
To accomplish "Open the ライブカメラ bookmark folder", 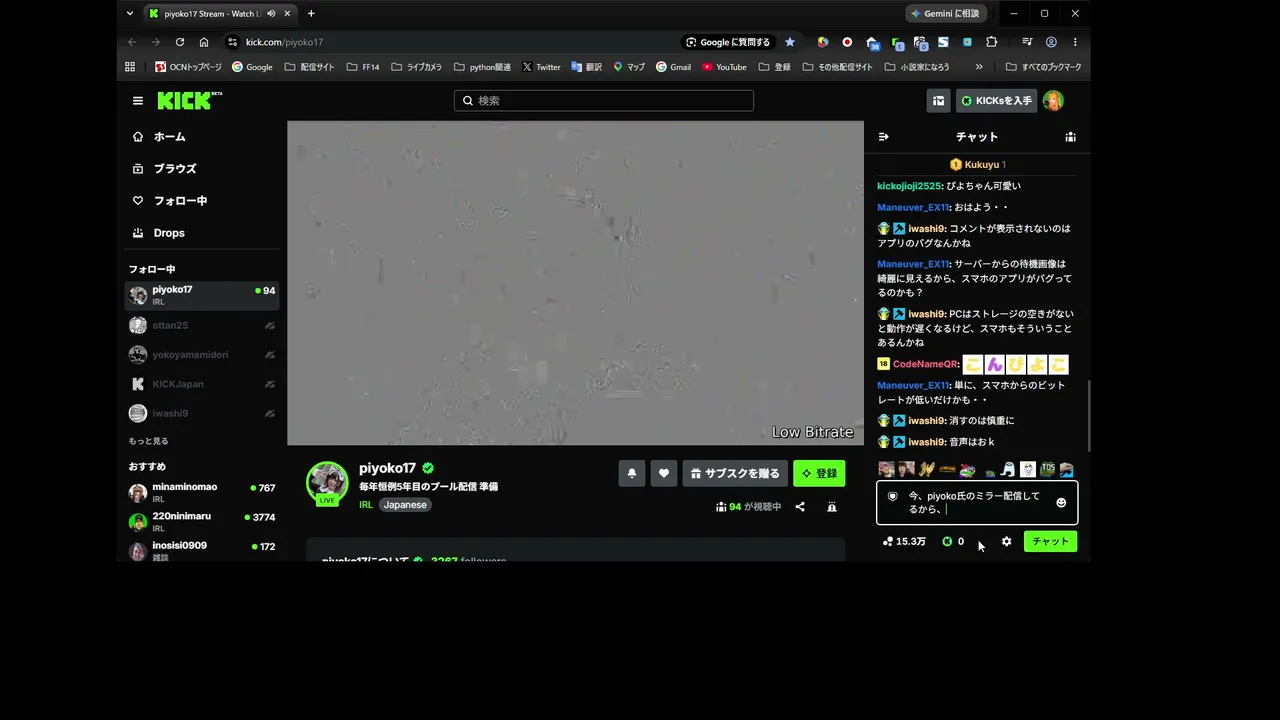I will [417, 67].
